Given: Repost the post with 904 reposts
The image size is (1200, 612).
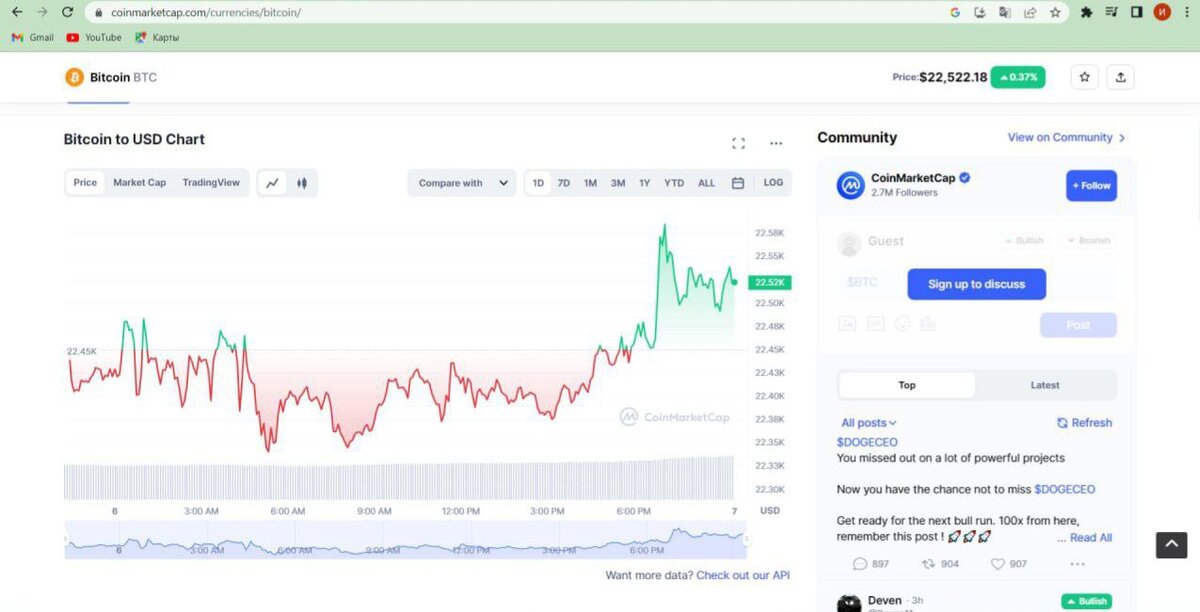Looking at the screenshot, I should [940, 564].
